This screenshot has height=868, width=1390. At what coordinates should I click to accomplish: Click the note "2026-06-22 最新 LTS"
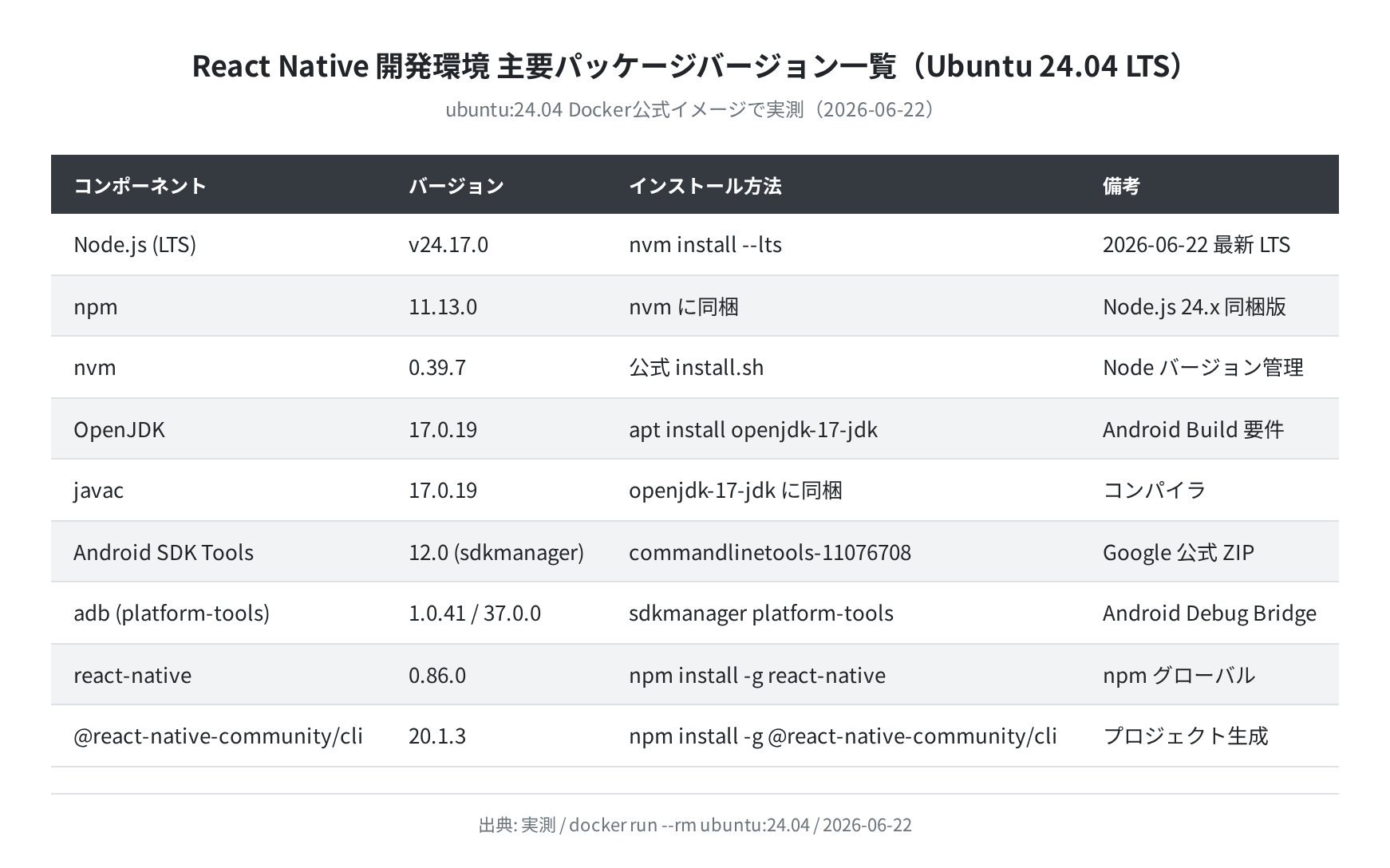pyautogui.click(x=1196, y=245)
